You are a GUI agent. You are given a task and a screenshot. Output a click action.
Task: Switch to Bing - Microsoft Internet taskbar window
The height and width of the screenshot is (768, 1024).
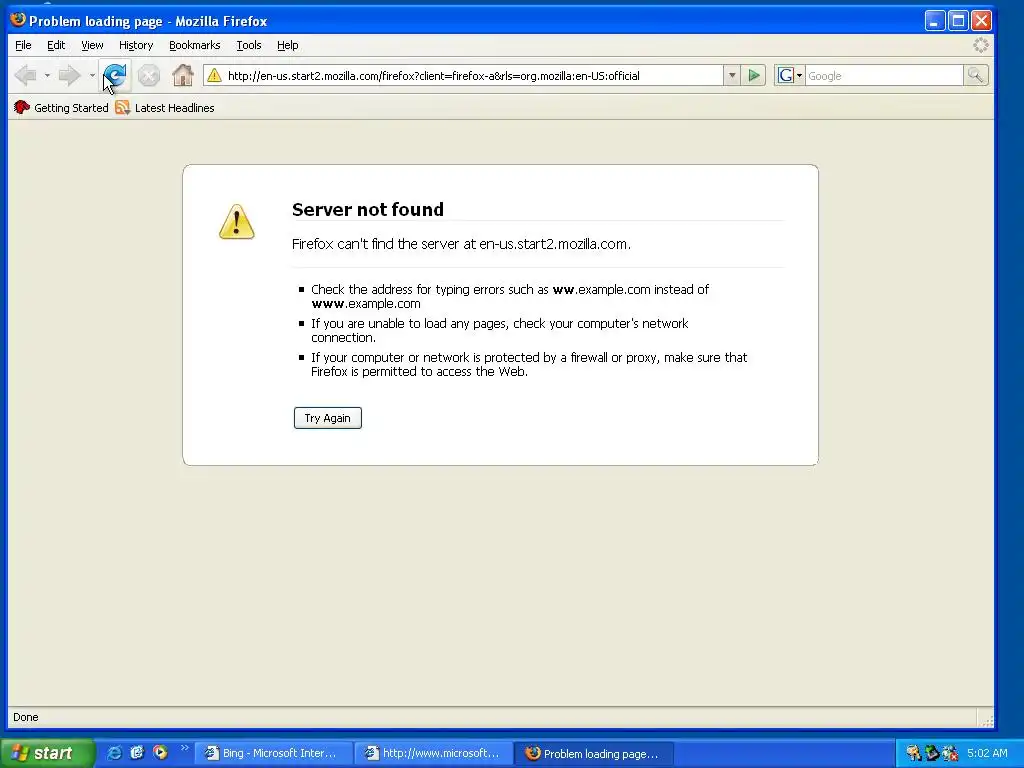[x=273, y=754]
